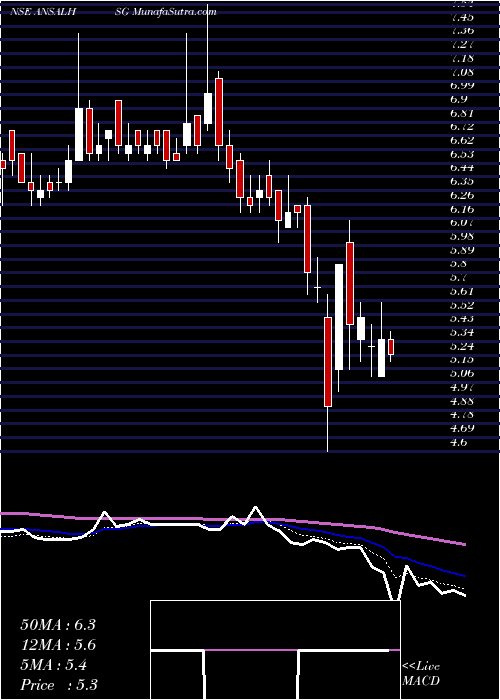Click the 50MA : 6.3 readout
This screenshot has height=700, width=500.
58,625
